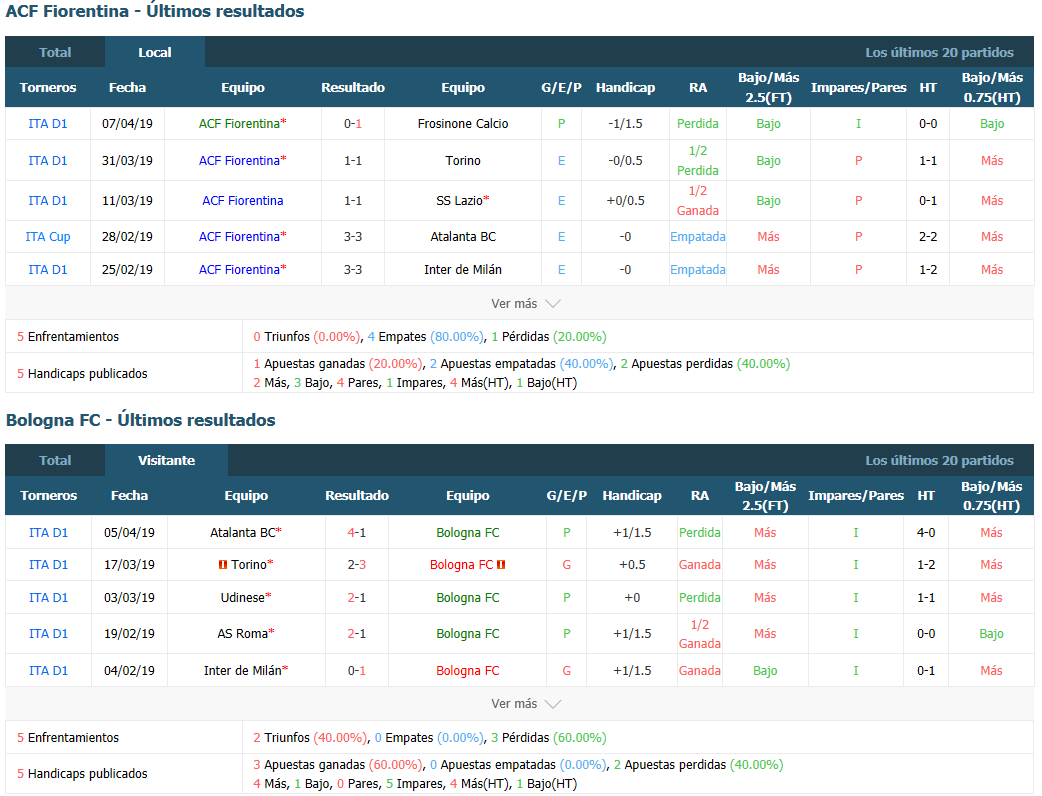The width and height of the screenshot is (1042, 796).
Task: Click "5 Handicaps publicados" label under Bologna table
Action: tap(82, 774)
